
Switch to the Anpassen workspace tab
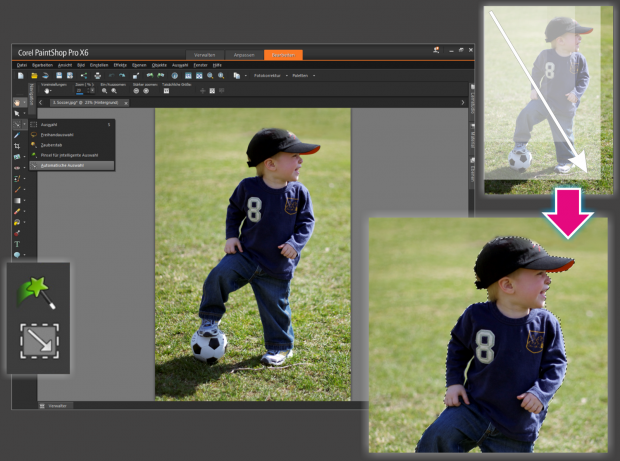245,54
